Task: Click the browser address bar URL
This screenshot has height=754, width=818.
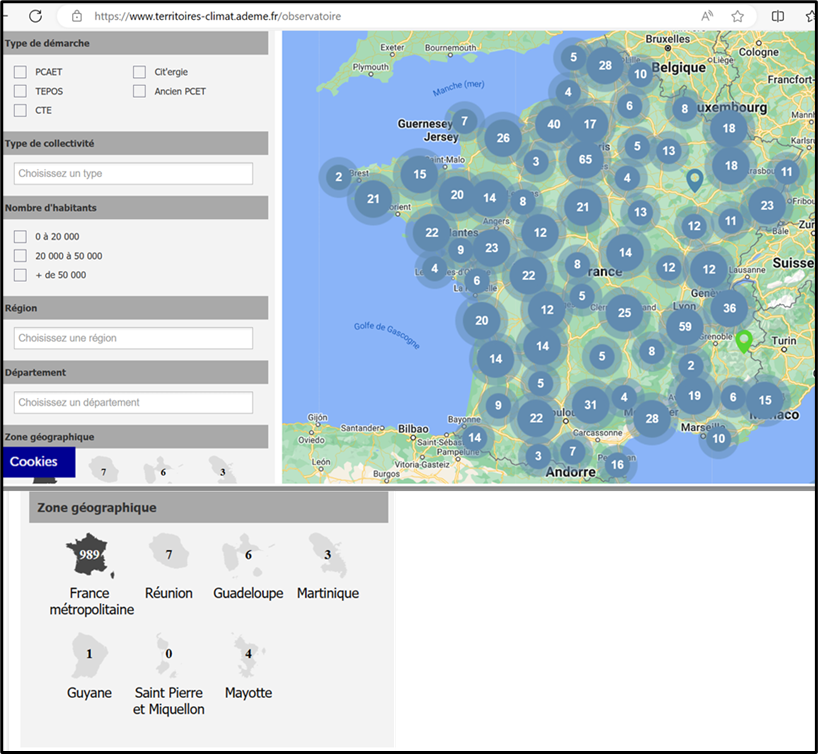Action: (x=218, y=16)
